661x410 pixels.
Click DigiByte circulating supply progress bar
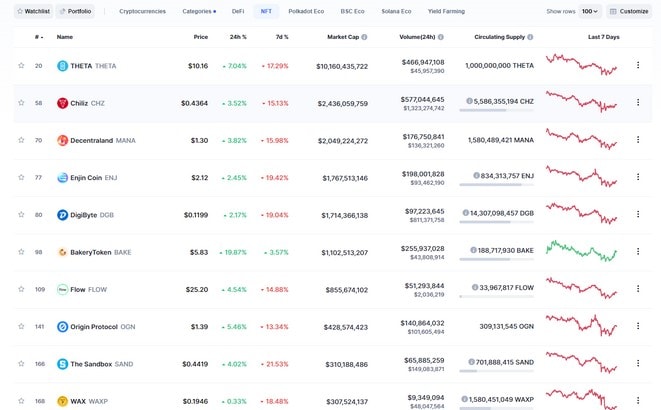(x=497, y=222)
